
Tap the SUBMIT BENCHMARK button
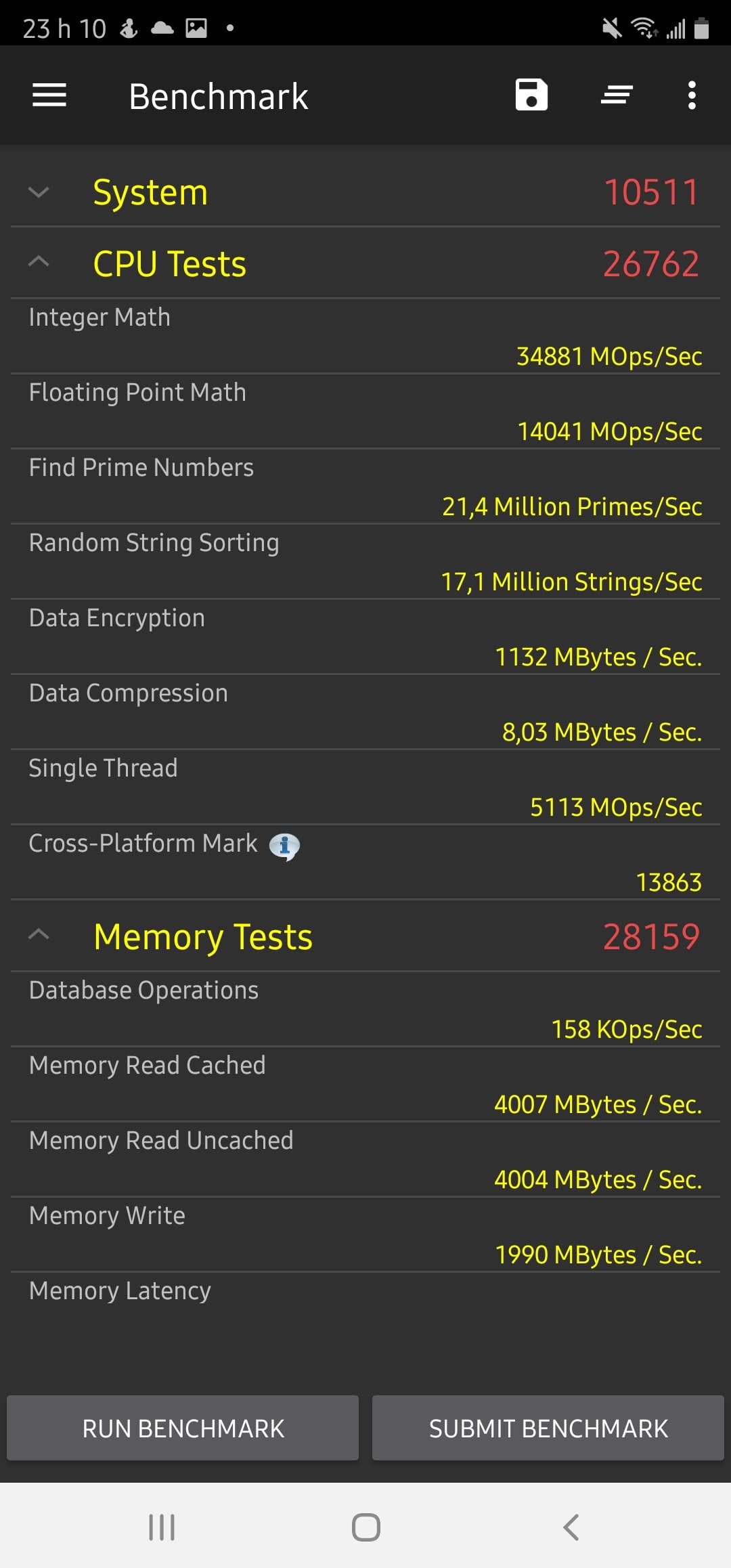[548, 1428]
